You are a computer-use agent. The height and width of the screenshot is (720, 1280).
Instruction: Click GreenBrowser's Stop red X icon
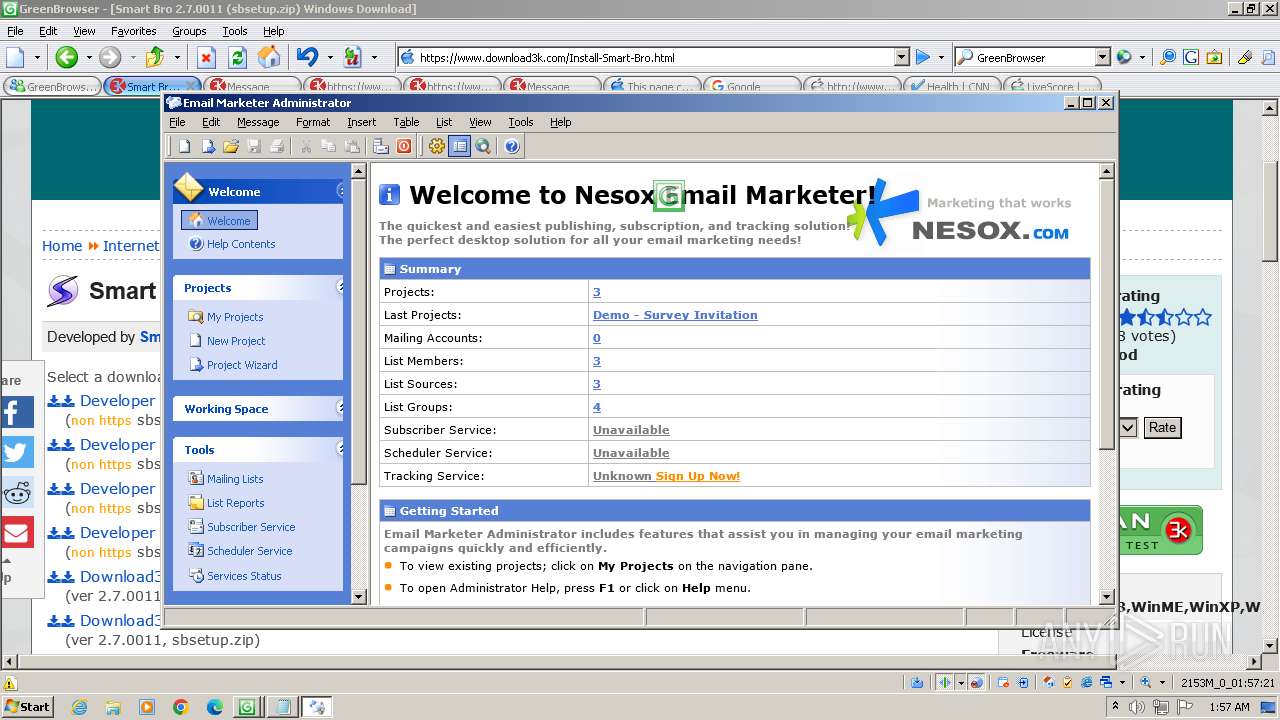pyautogui.click(x=206, y=57)
